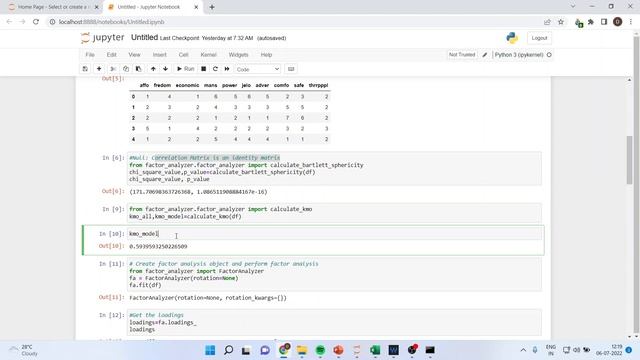Viewport: 640px width, 360px height.
Task: Paste cells below with the toolbar icon
Action: pyautogui.click(x=138, y=69)
